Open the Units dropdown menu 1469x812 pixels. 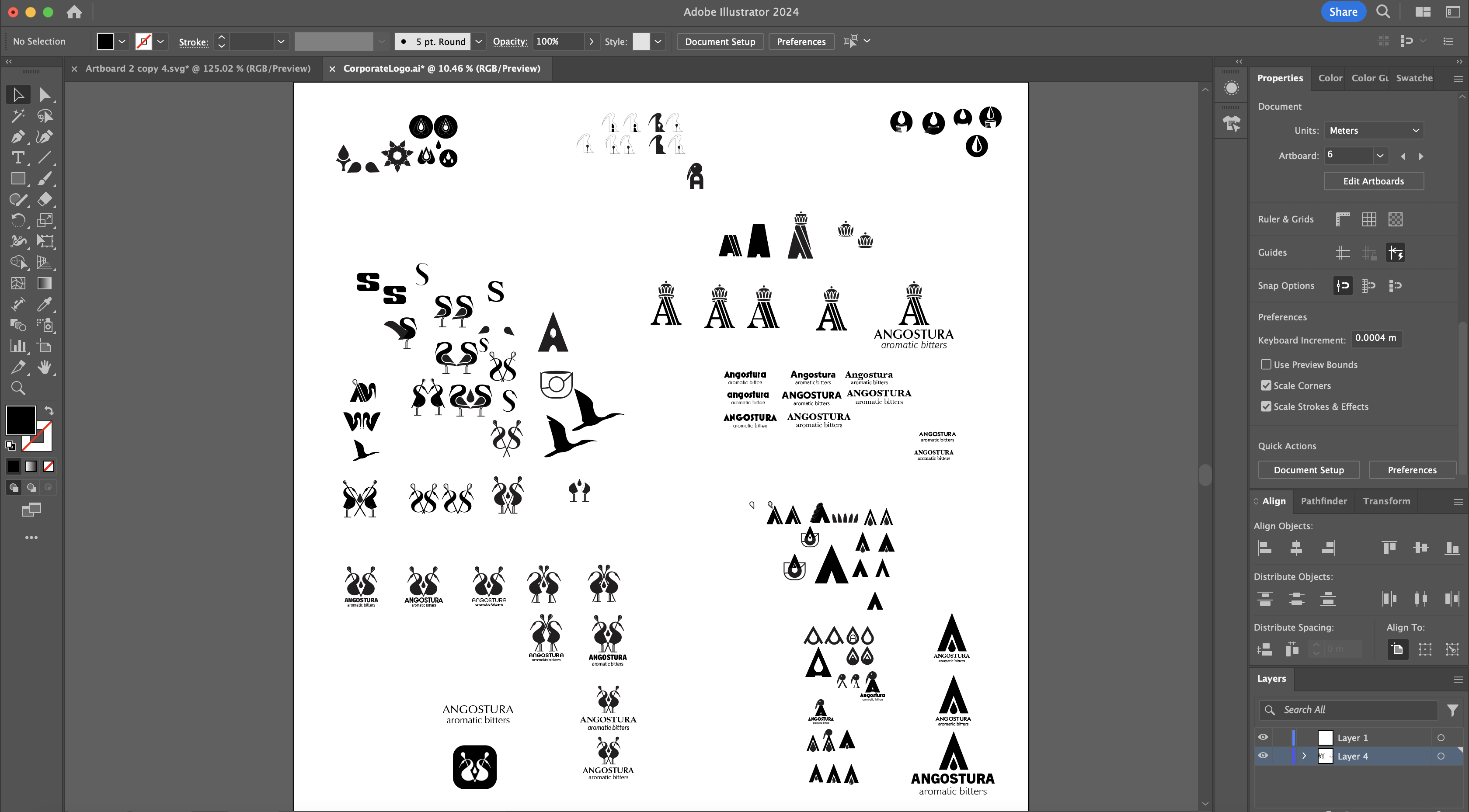[1374, 130]
